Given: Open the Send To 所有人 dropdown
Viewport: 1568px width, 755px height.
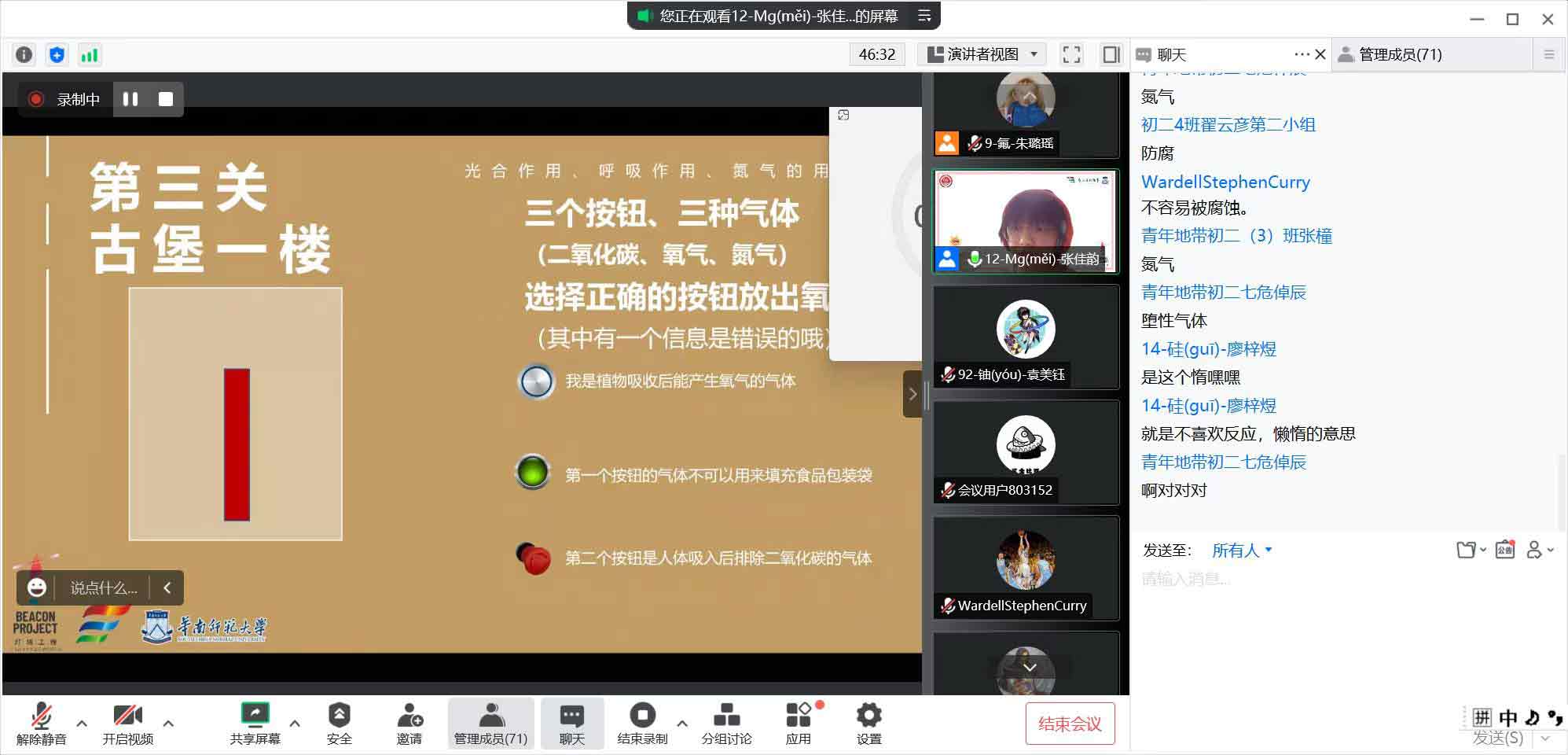Looking at the screenshot, I should point(1241,551).
